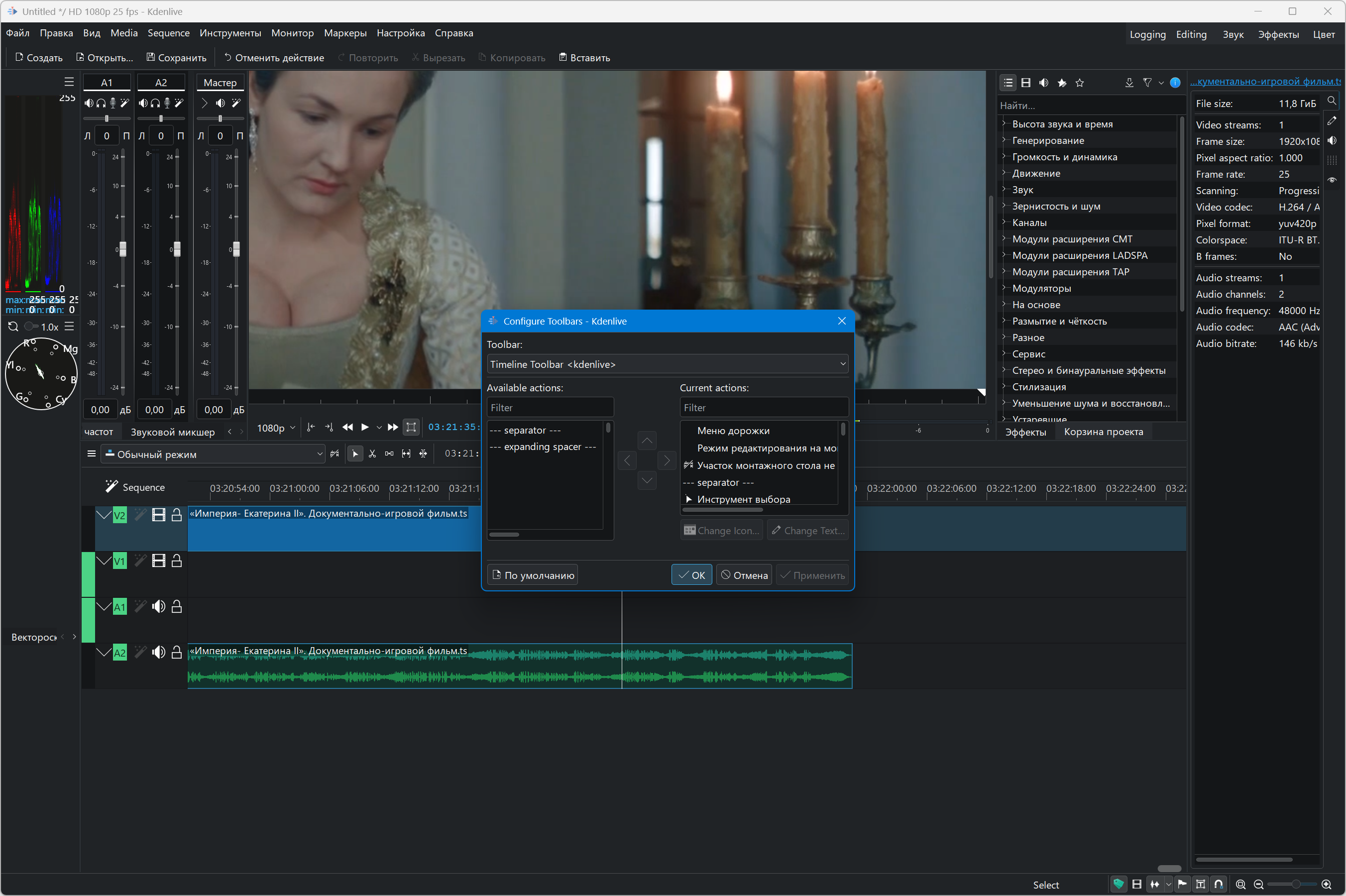Select the razor (scissors) tool in timeline toolbar
The image size is (1346, 896).
[x=372, y=453]
